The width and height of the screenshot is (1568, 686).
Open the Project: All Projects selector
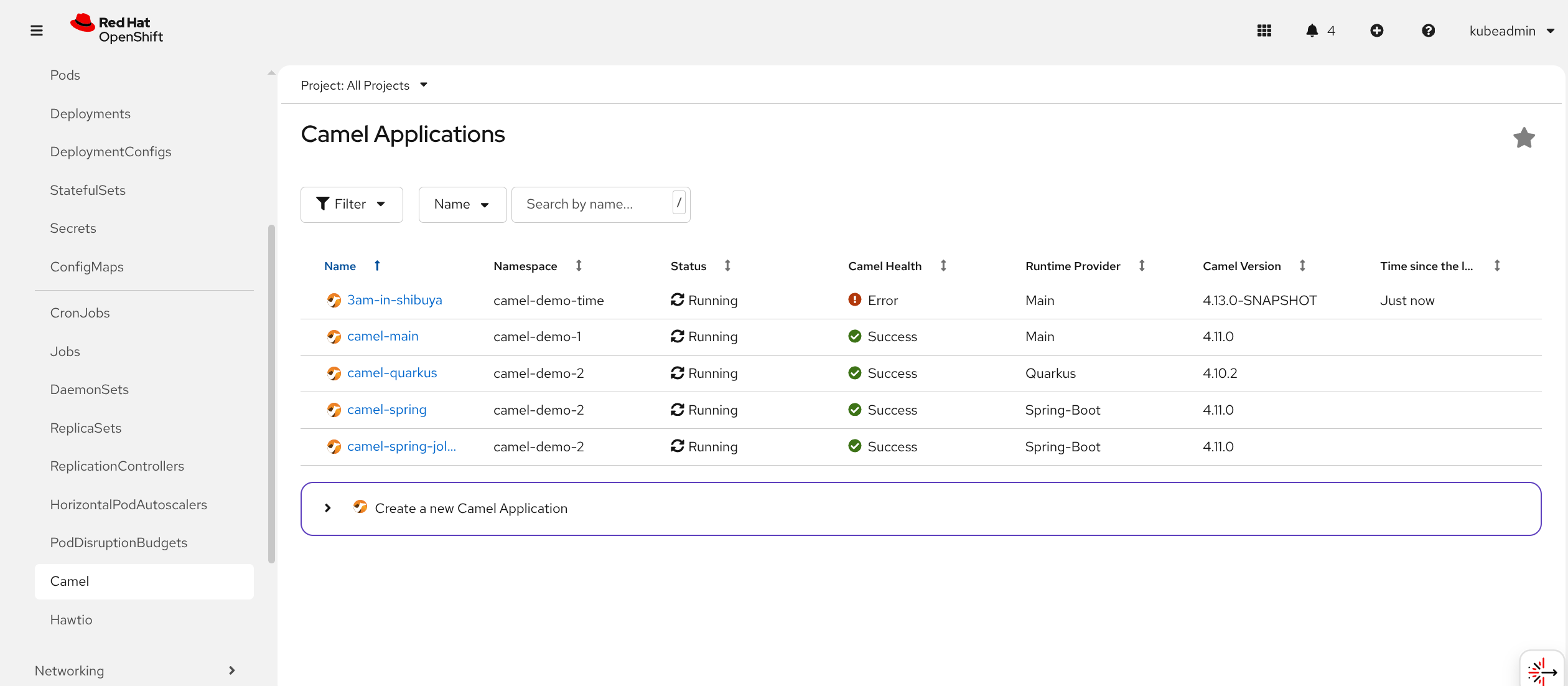point(364,85)
